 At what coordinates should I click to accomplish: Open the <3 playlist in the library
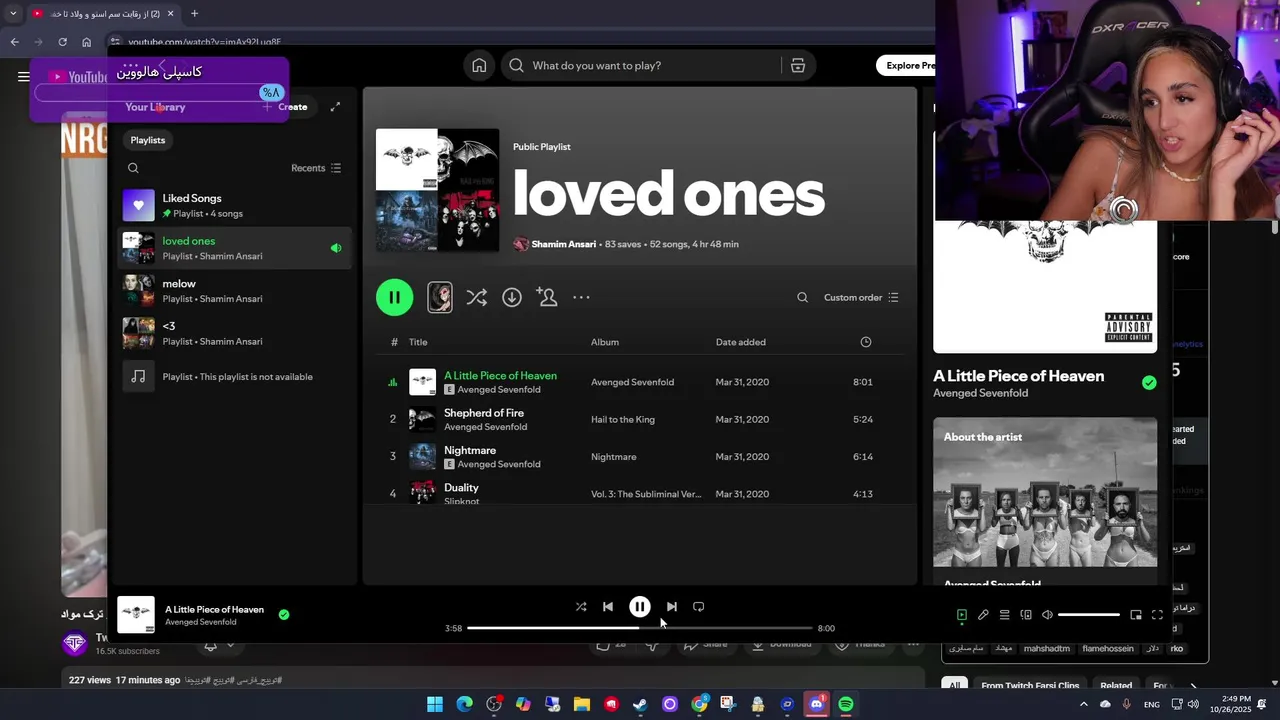234,333
